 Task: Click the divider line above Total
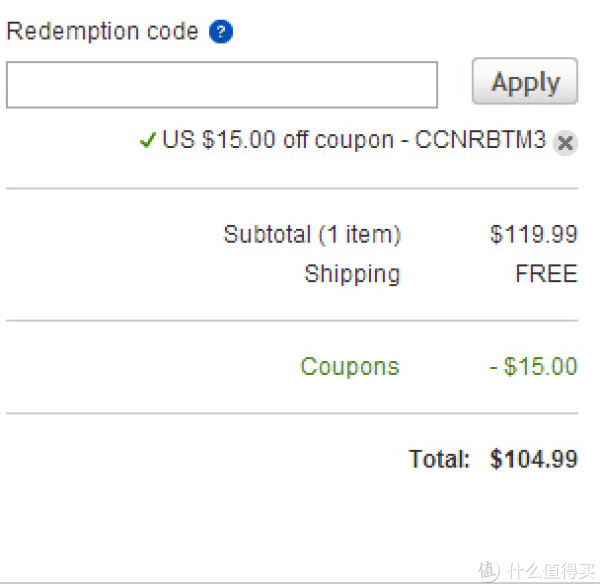(292, 414)
